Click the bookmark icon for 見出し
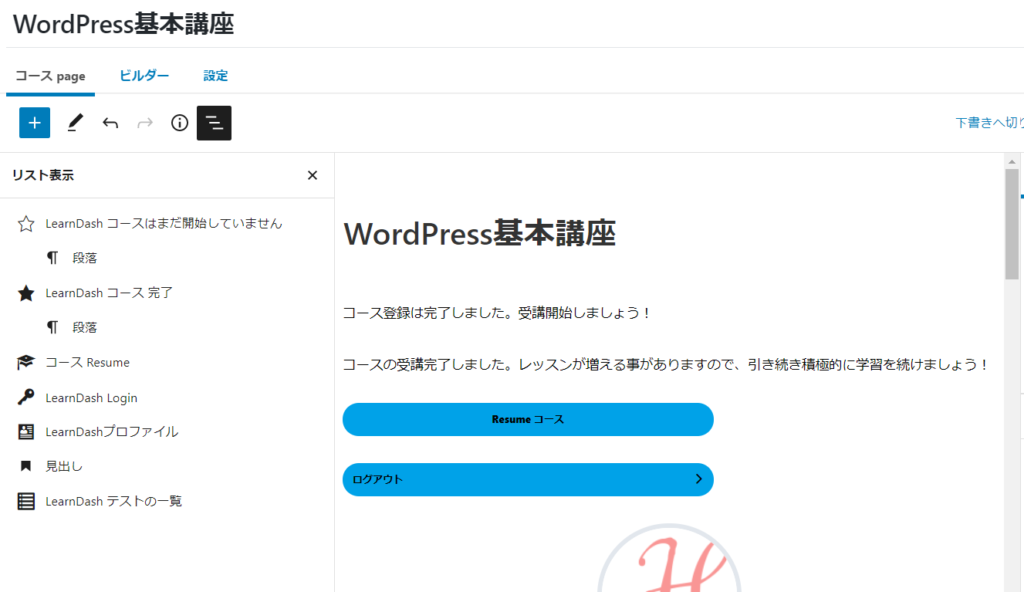 26,466
